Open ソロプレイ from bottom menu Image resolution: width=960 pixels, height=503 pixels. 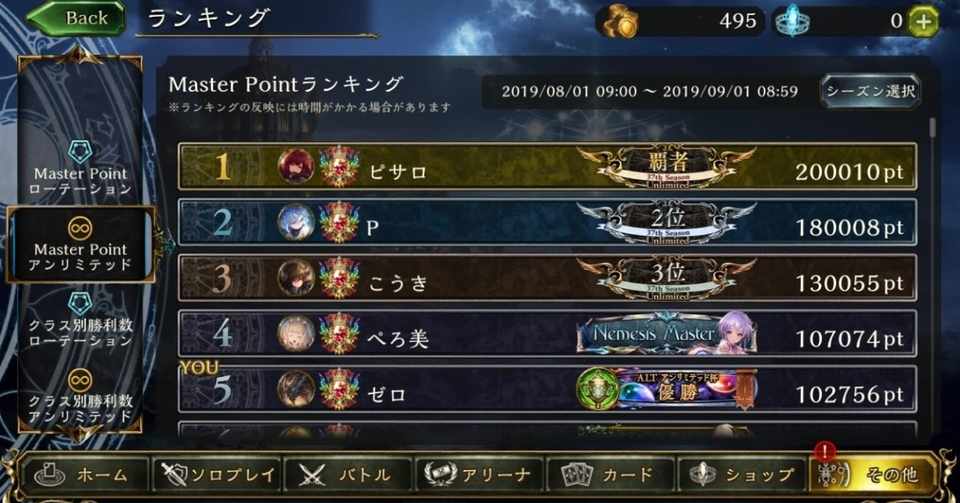pos(217,474)
